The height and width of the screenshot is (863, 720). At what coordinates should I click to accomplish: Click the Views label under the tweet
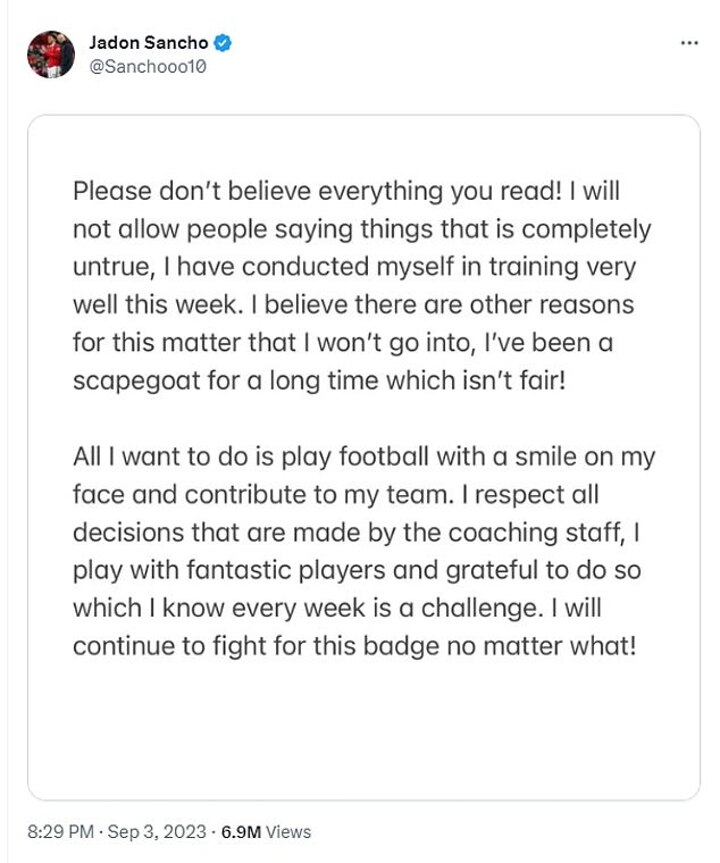pyautogui.click(x=289, y=832)
